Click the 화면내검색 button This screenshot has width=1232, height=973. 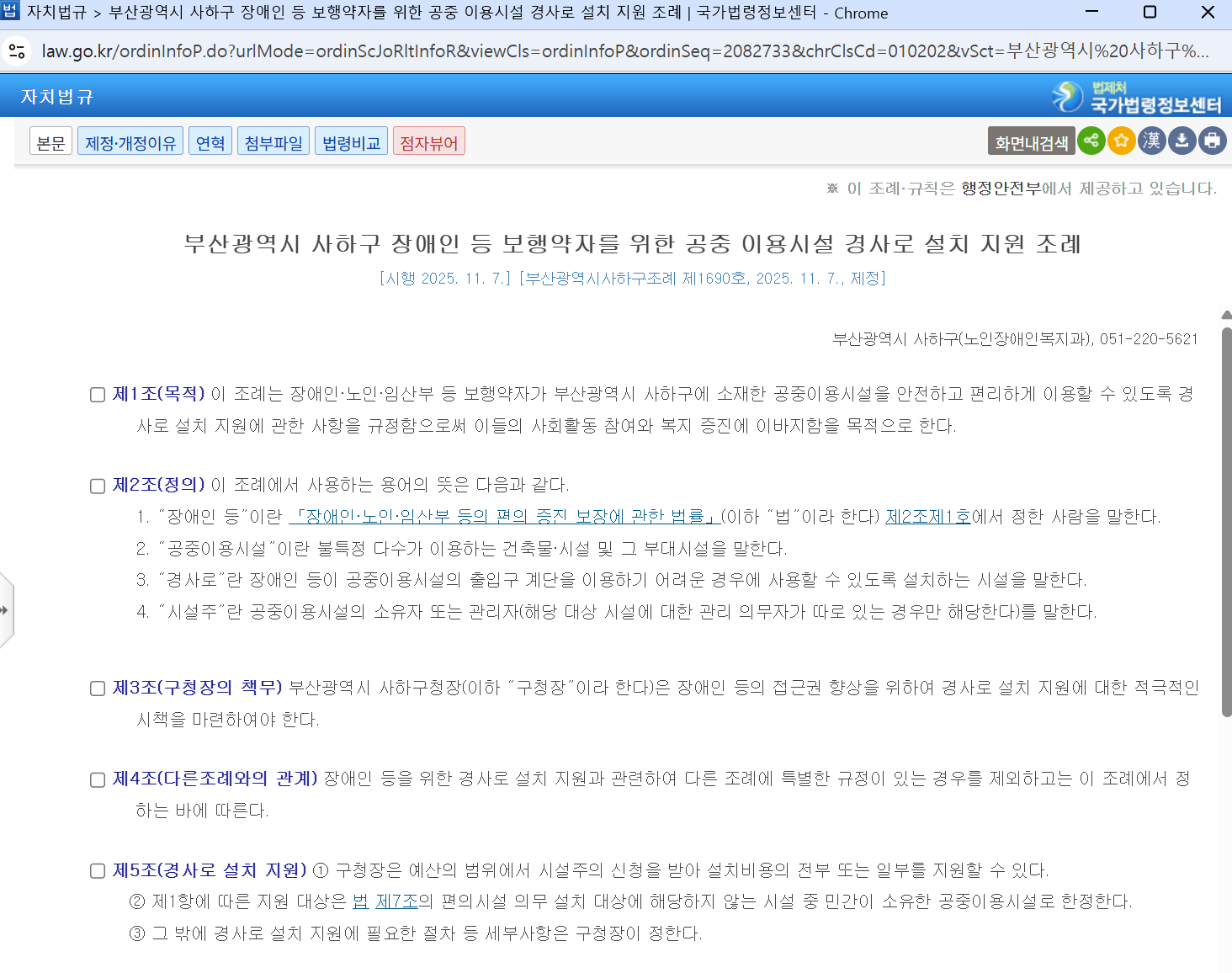(1032, 141)
